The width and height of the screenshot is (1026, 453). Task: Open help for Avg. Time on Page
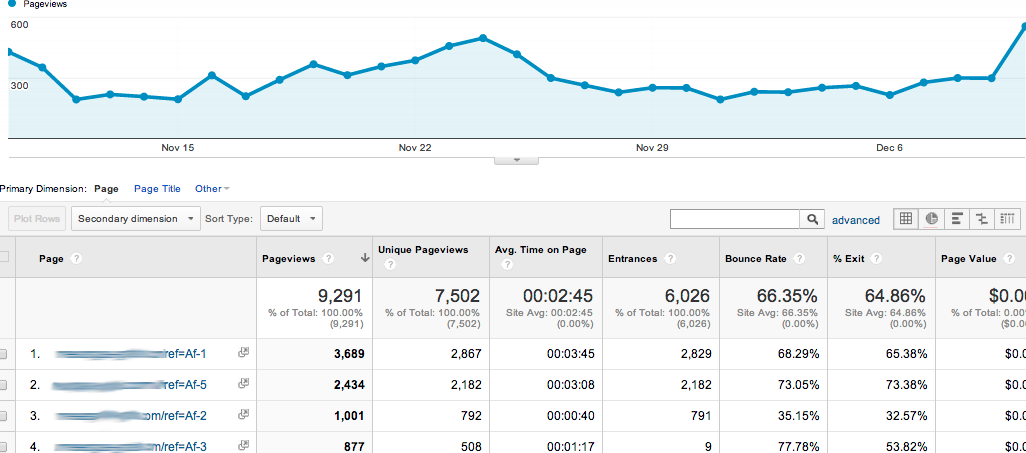(506, 265)
